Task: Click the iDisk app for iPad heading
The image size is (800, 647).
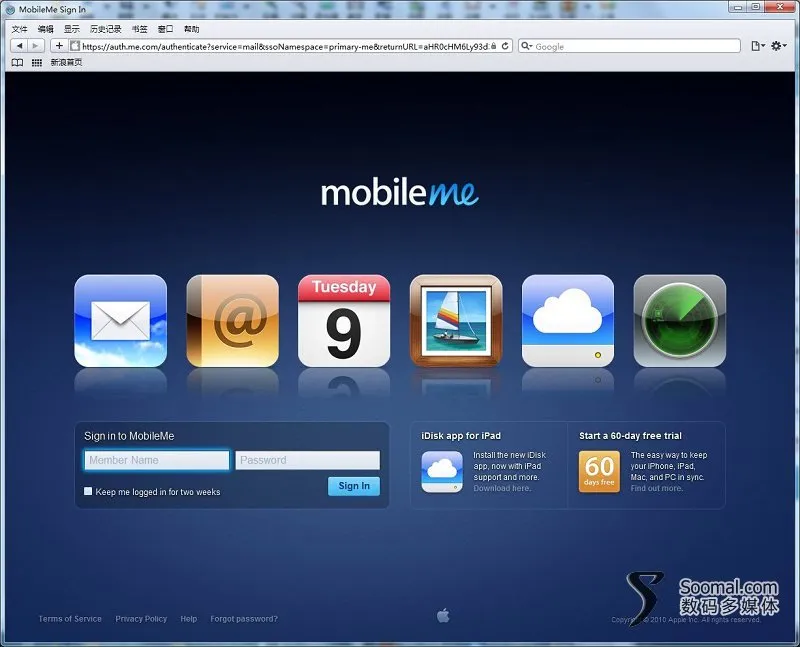Action: click(461, 436)
